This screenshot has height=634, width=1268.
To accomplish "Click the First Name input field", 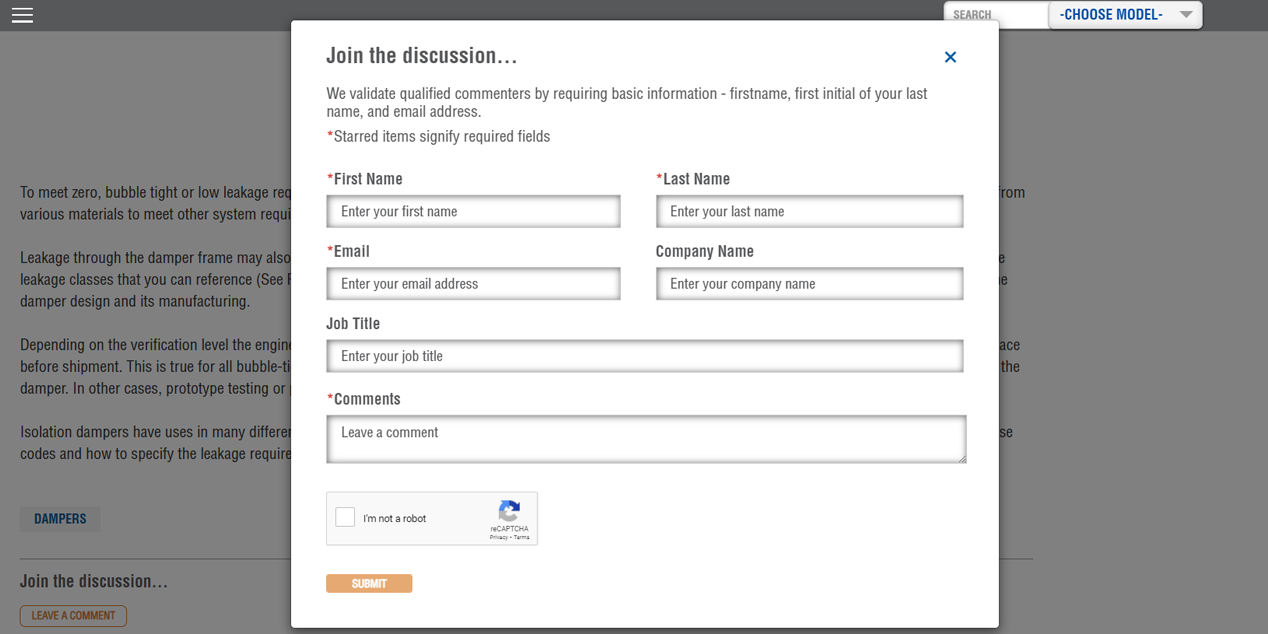I will (473, 212).
